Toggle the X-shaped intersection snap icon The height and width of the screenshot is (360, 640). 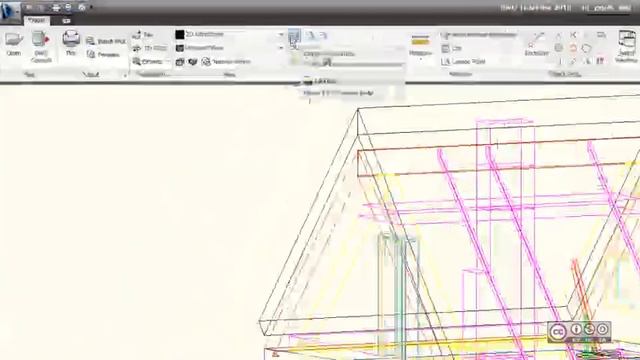[x=573, y=35]
